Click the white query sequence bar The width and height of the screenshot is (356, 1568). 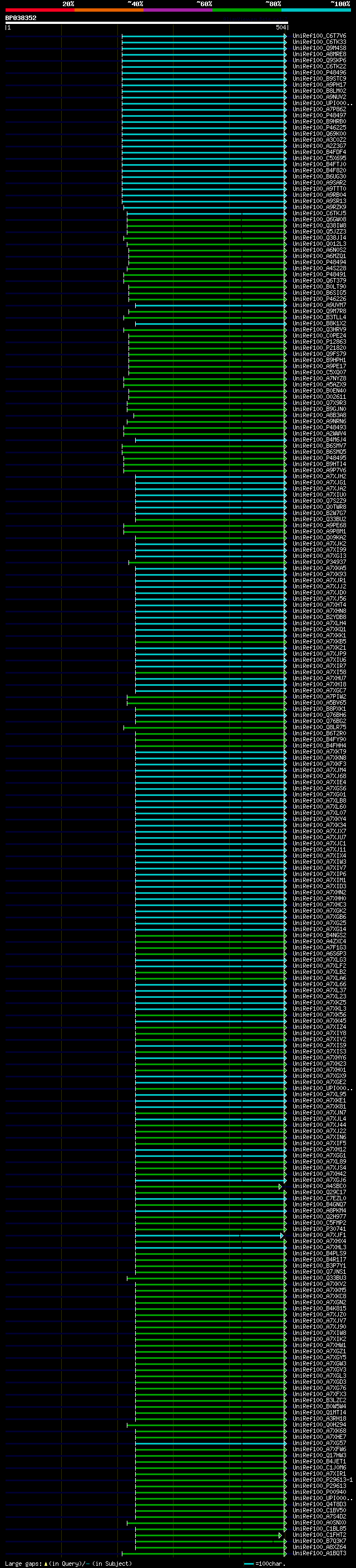pyautogui.click(x=147, y=22)
